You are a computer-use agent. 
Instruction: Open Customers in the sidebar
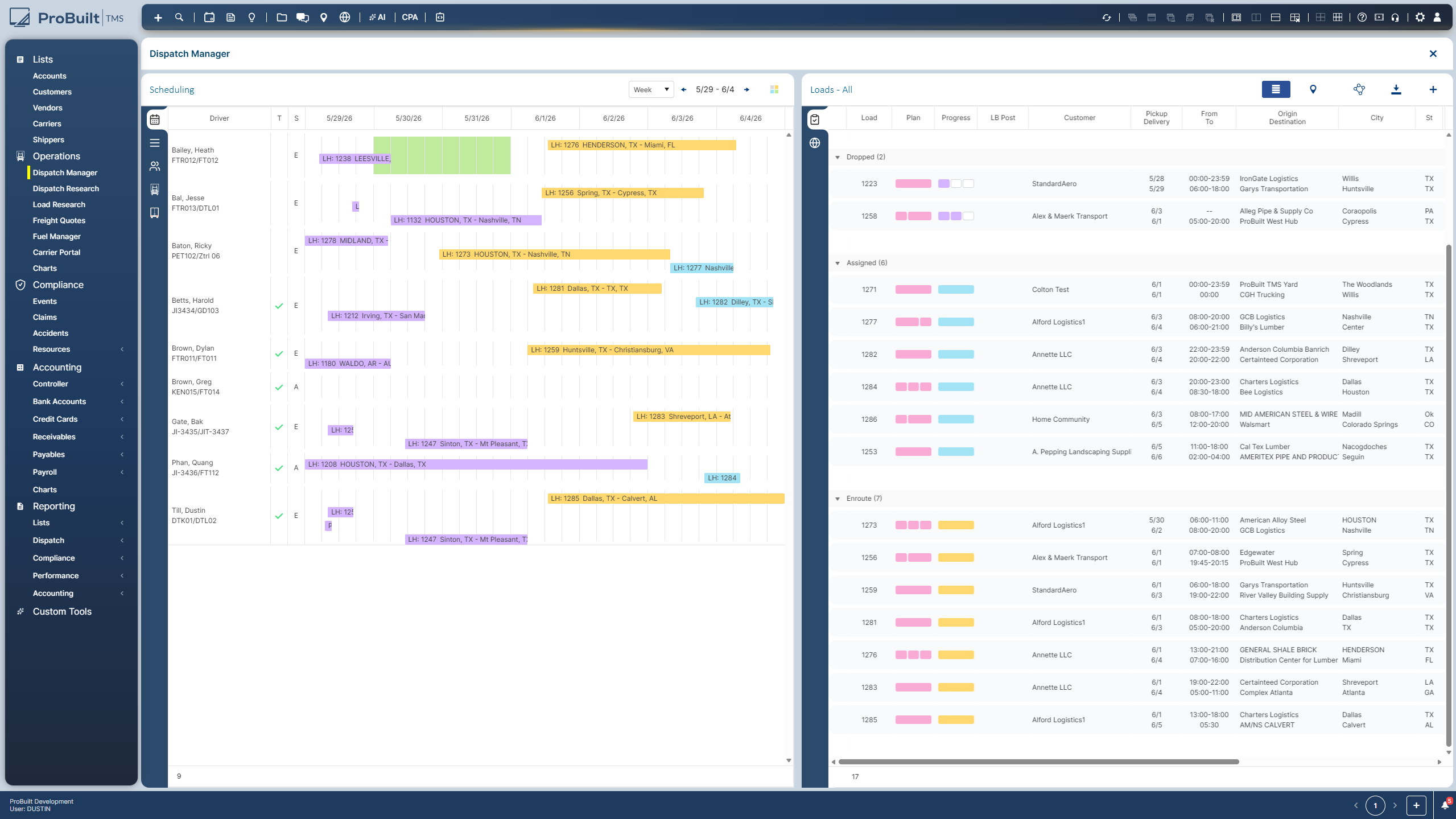pyautogui.click(x=52, y=92)
